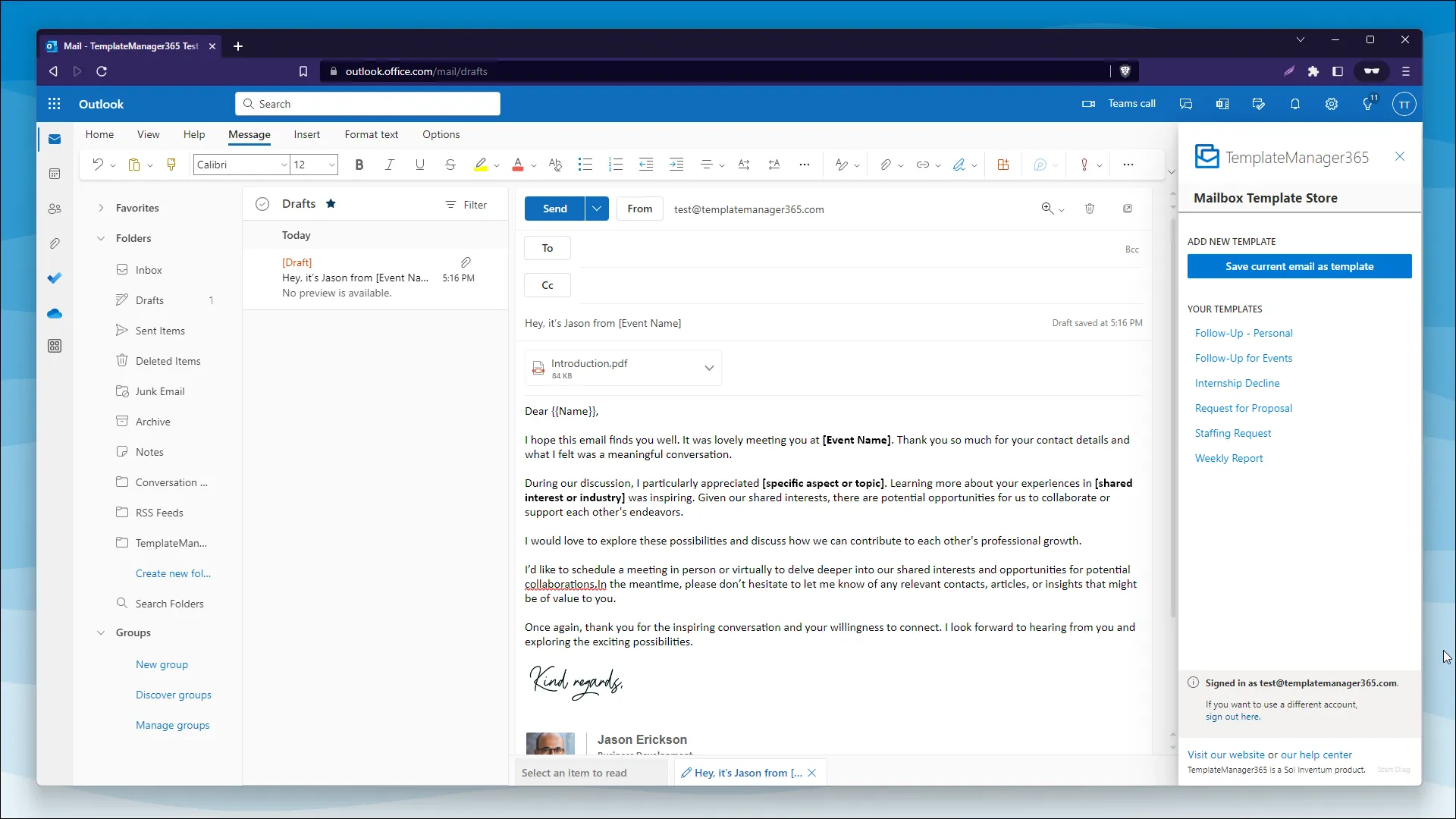The height and width of the screenshot is (819, 1456).
Task: Open the Weekly Report template link
Action: [x=1228, y=458]
